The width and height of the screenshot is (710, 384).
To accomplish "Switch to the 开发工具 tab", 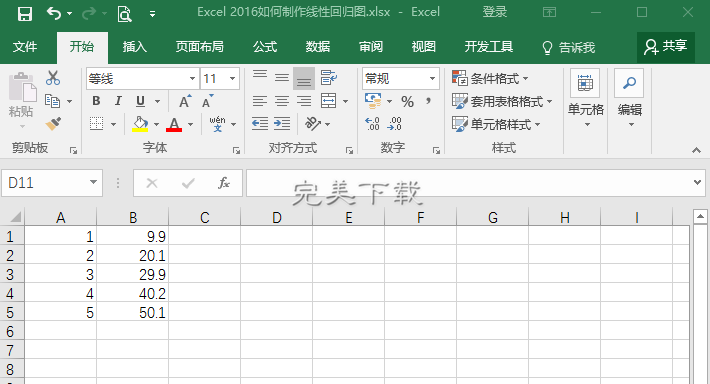I will 489,47.
